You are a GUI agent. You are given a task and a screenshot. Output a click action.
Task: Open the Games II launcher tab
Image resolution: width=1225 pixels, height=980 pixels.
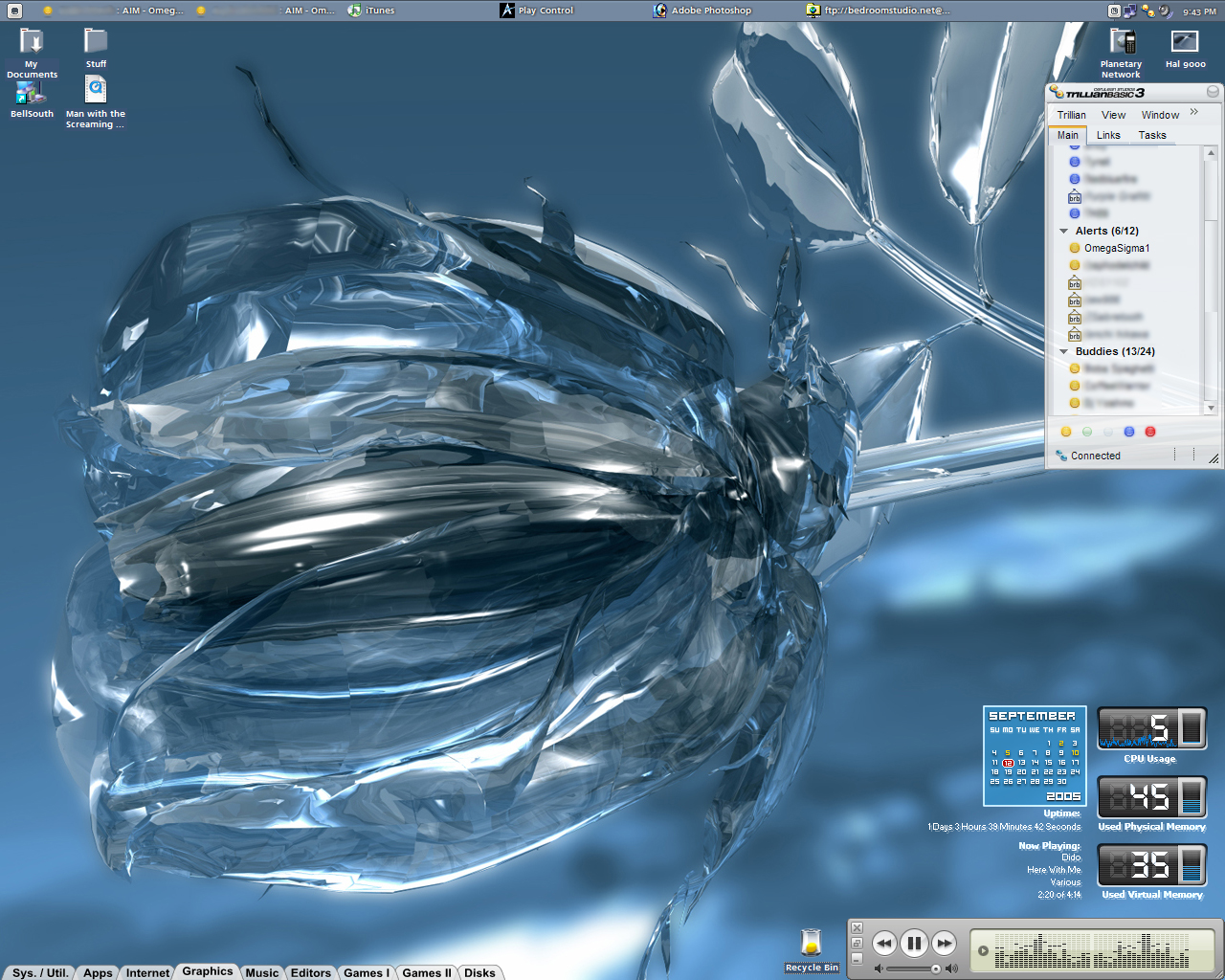(427, 972)
